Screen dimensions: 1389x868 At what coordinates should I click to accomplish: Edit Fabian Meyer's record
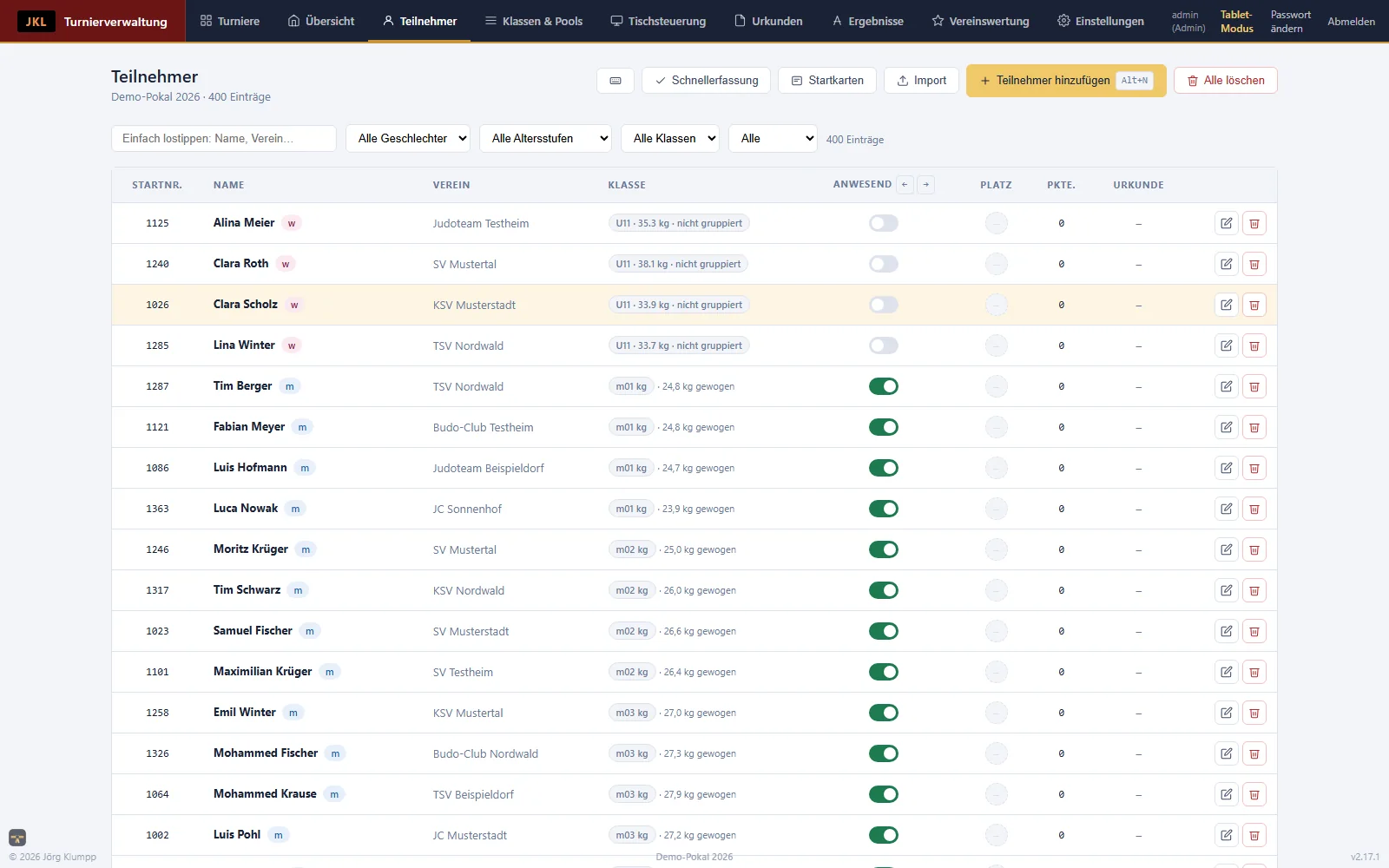point(1227,427)
